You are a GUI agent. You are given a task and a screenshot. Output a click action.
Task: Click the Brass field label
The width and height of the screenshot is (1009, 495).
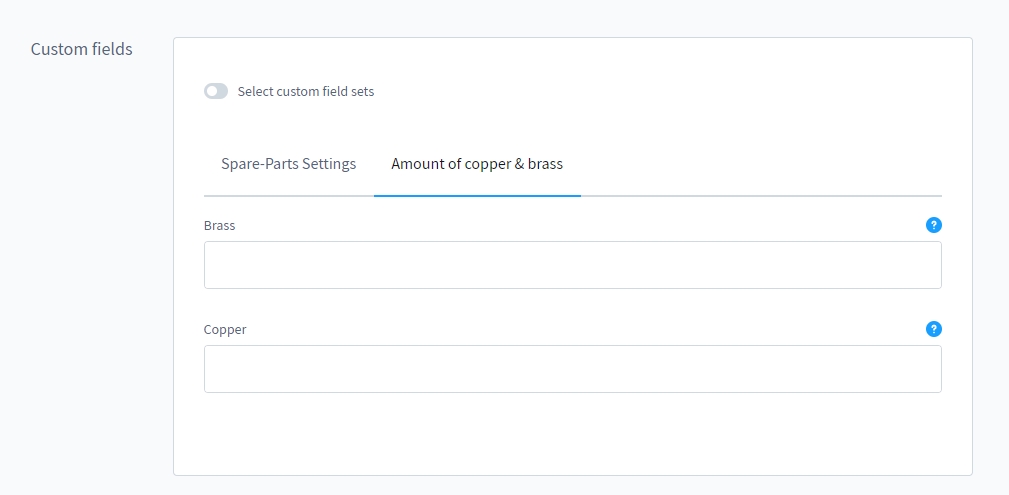(220, 226)
